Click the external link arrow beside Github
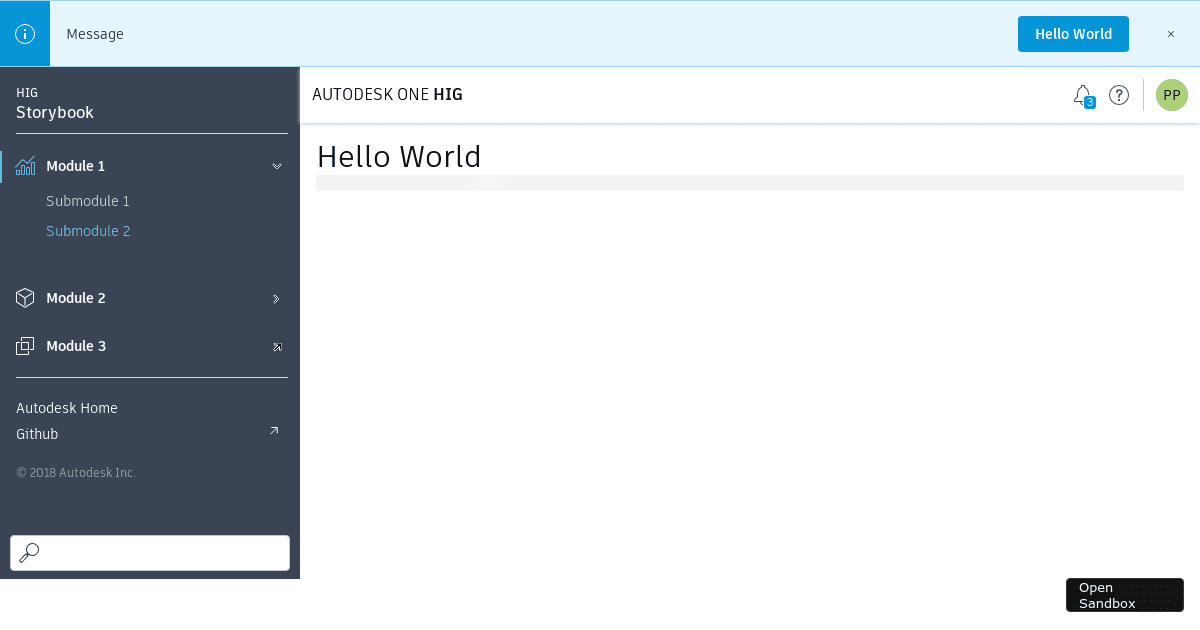The image size is (1200, 630). click(x=274, y=431)
